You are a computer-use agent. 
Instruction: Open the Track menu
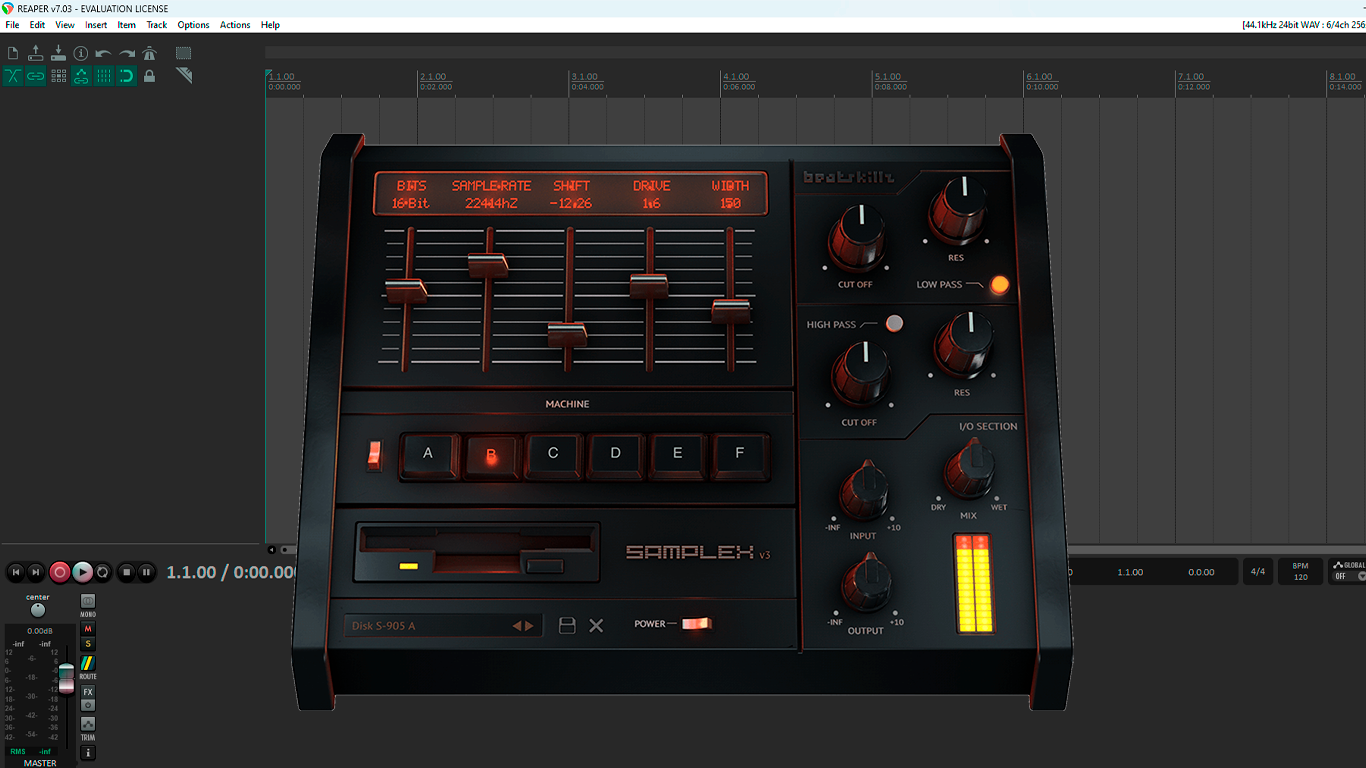(157, 25)
